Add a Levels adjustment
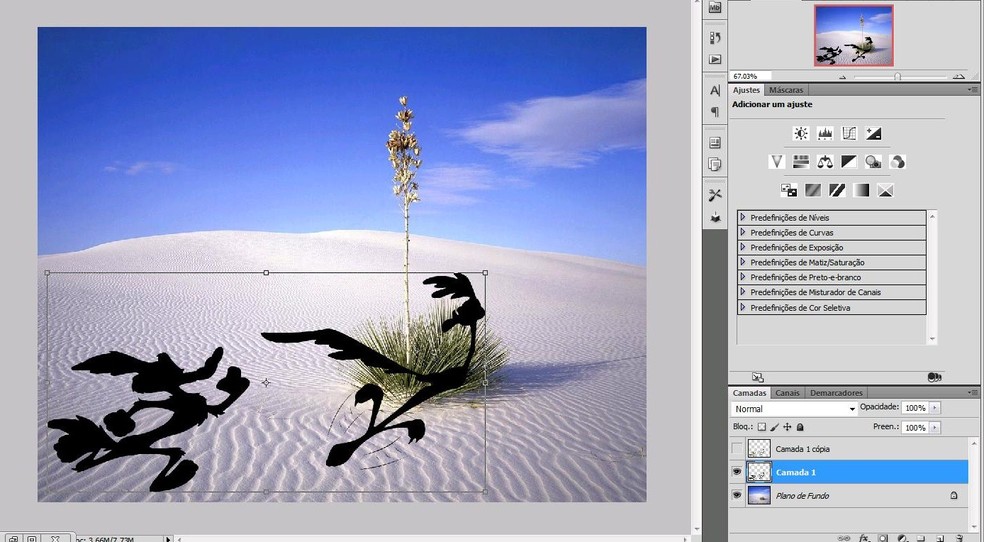The image size is (984, 542). coord(825,133)
